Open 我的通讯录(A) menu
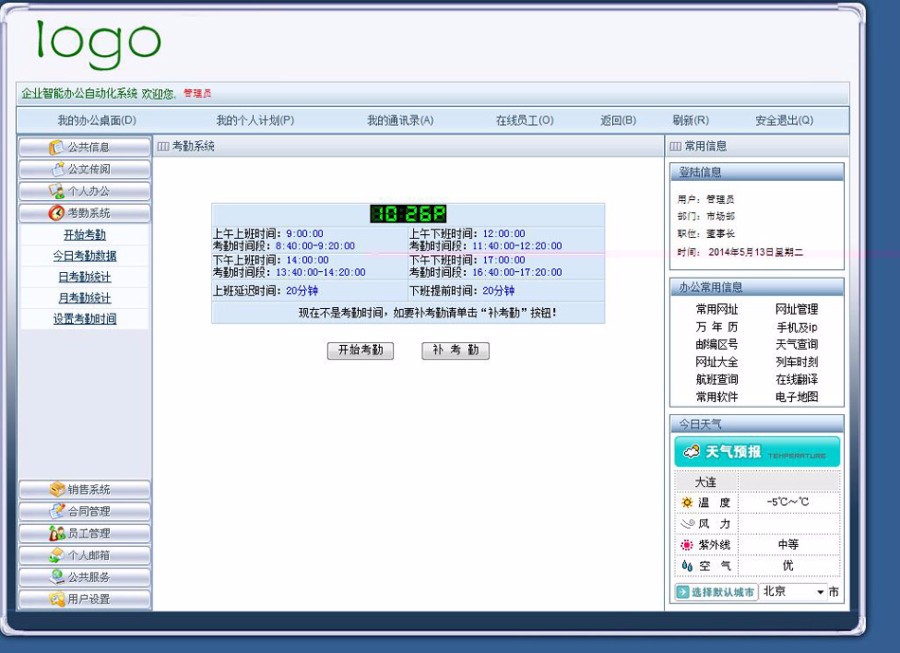The image size is (900, 653). click(x=400, y=121)
